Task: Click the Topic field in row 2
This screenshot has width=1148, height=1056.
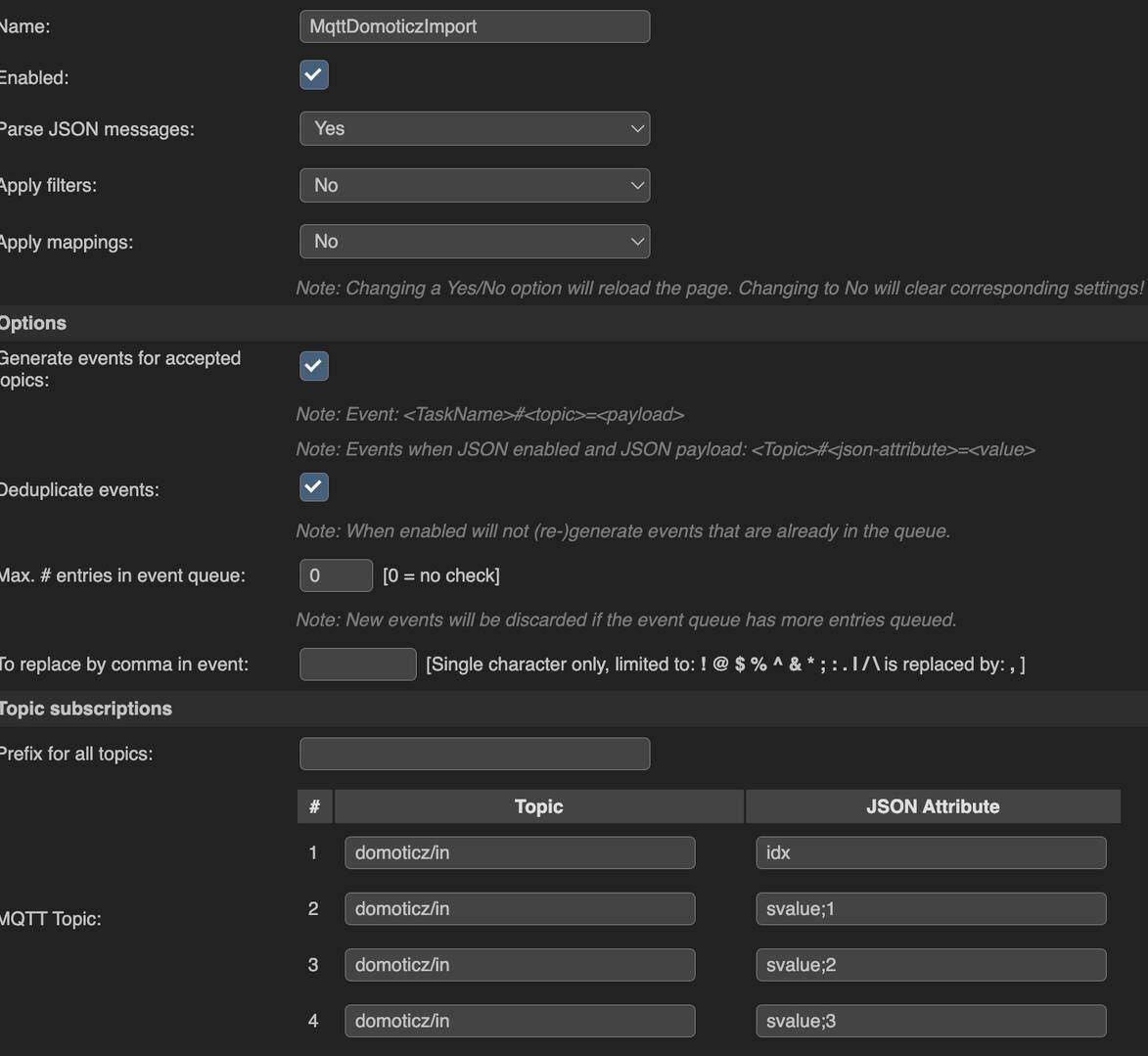Action: point(520,909)
